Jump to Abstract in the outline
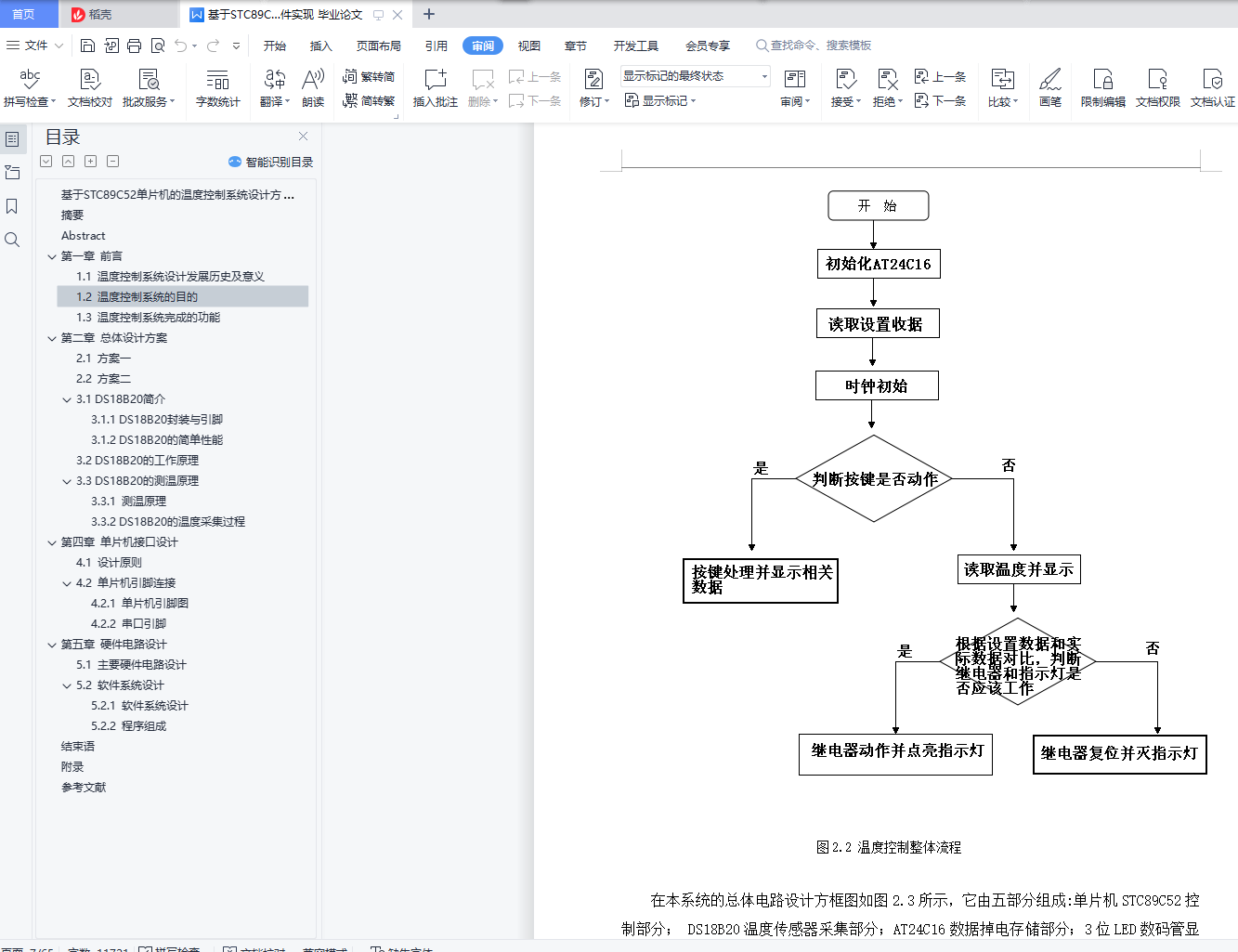1238x952 pixels. coord(84,236)
